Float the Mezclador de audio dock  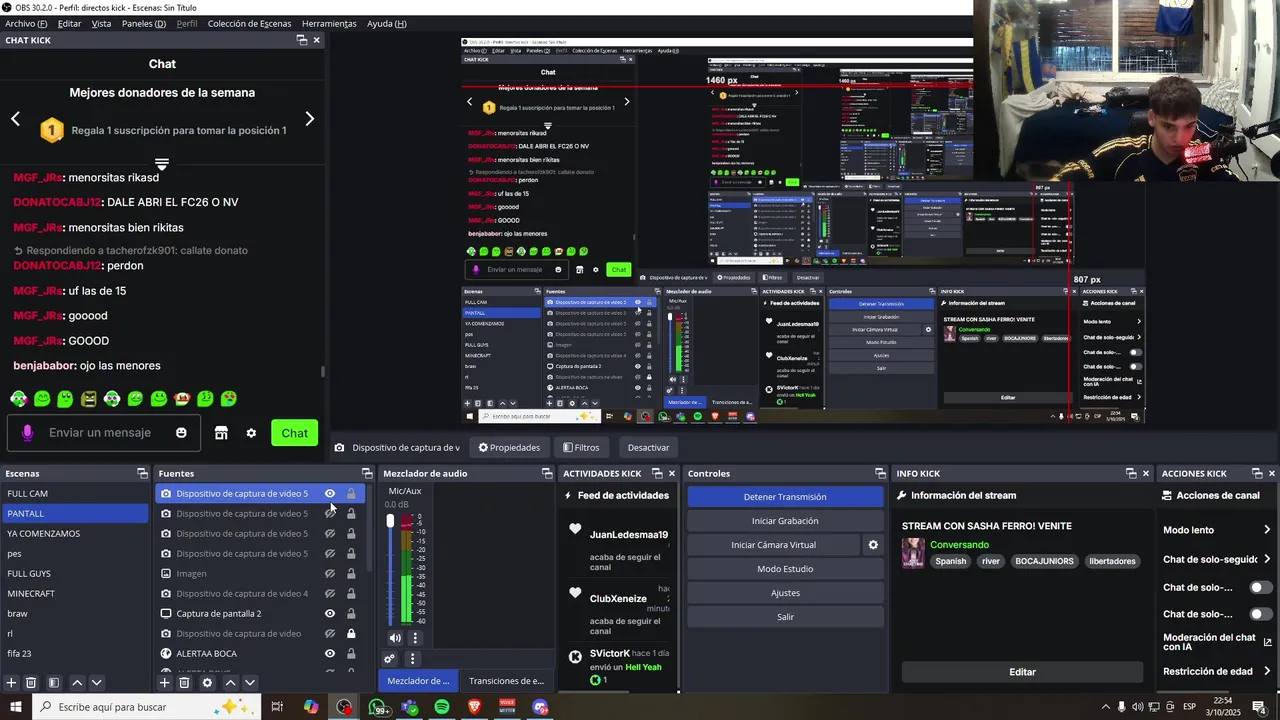pos(547,473)
